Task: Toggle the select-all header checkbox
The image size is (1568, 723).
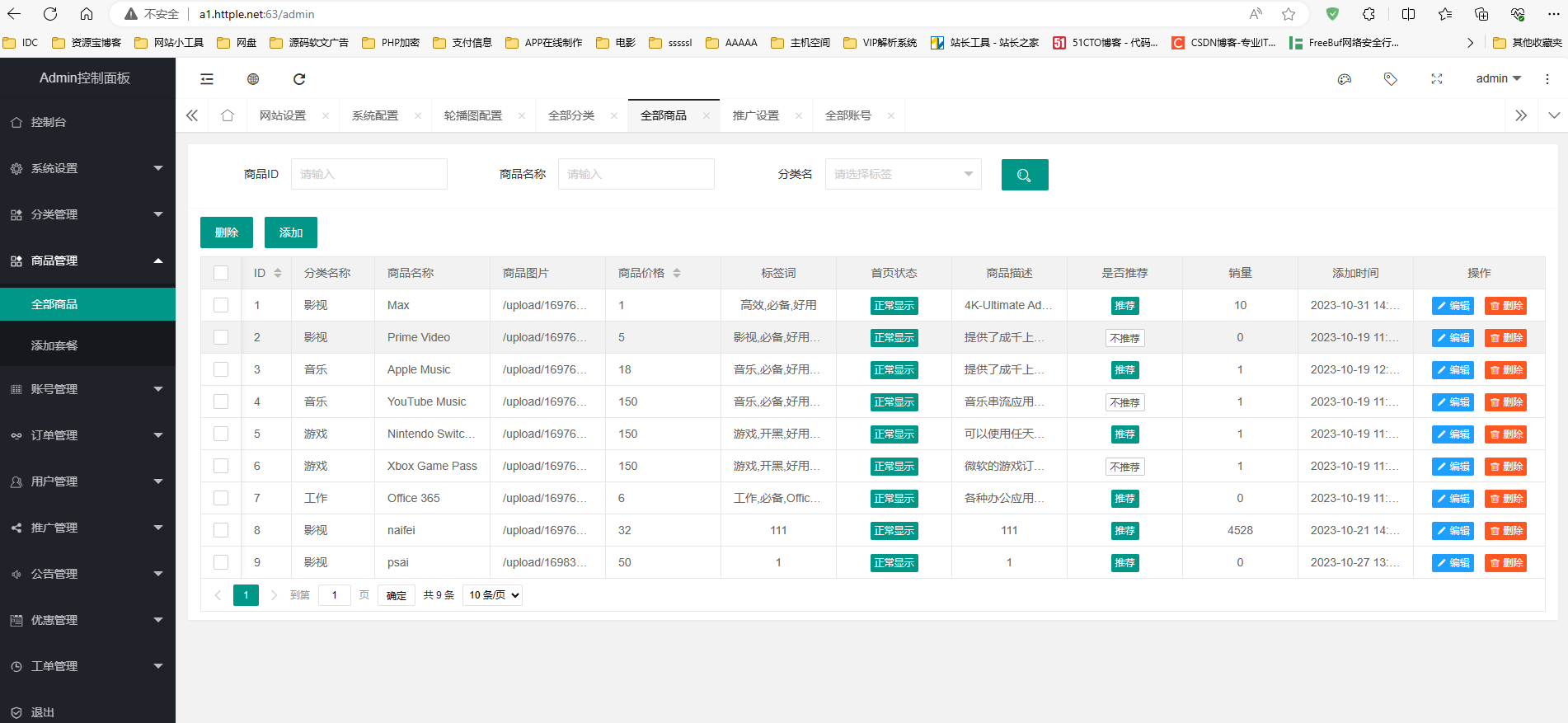Action: (x=221, y=273)
